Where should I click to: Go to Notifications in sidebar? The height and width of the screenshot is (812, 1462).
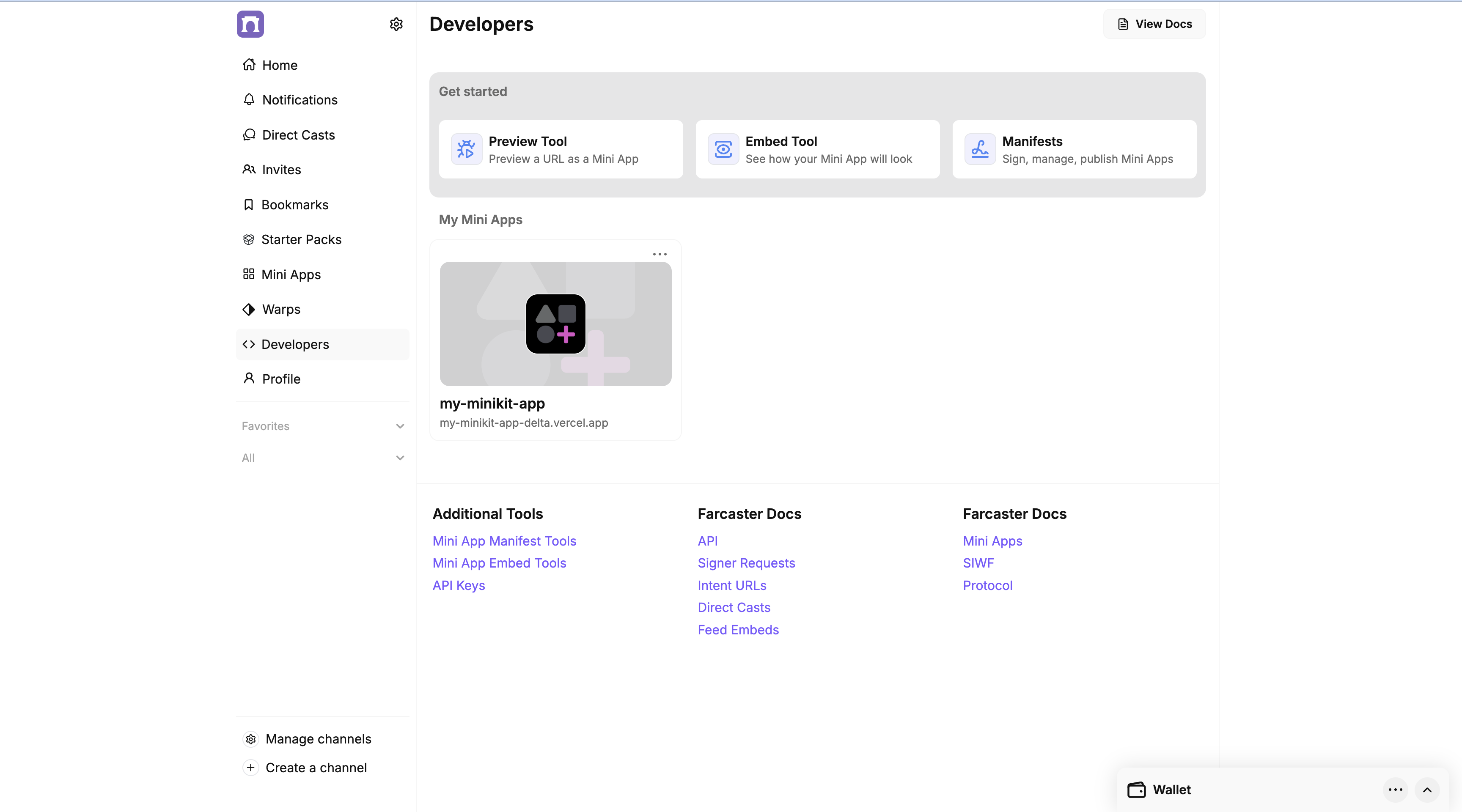299,100
